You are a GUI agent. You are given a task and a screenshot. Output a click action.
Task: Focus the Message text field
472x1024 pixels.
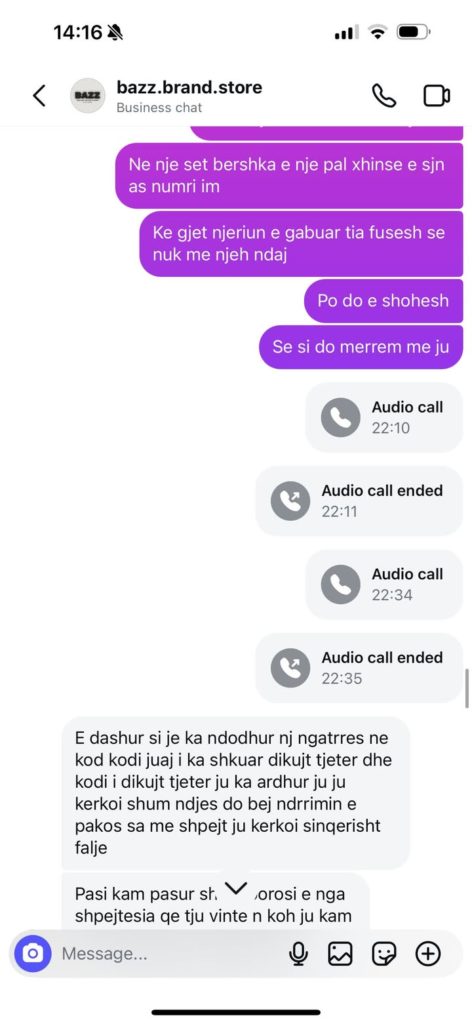click(170, 954)
